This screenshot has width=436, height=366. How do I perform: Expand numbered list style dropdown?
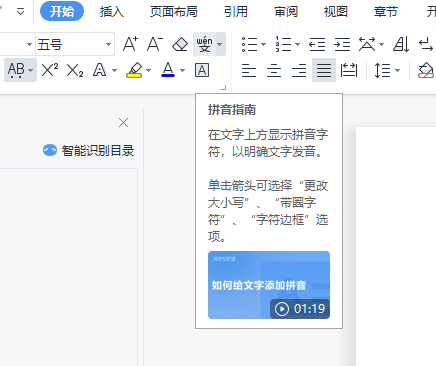[x=297, y=44]
